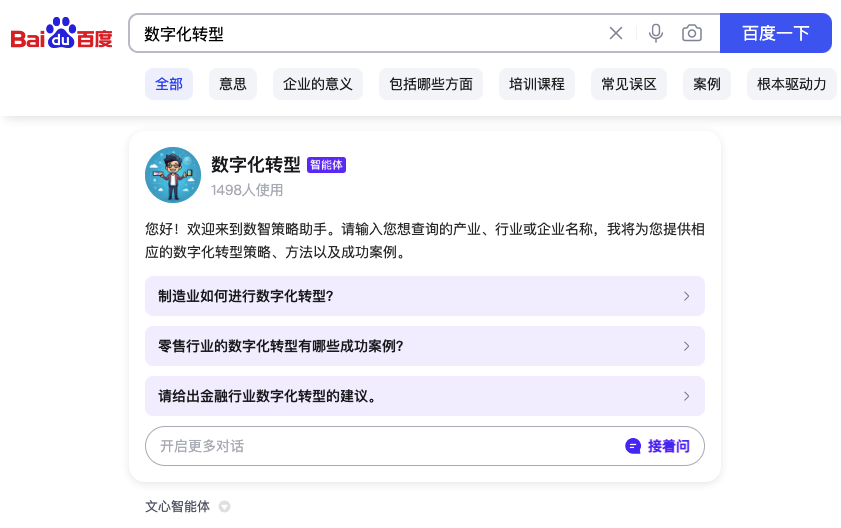Ask 请给出金融行业数字化转型的建议
Viewport: 841px width, 528px height.
pyautogui.click(x=425, y=396)
